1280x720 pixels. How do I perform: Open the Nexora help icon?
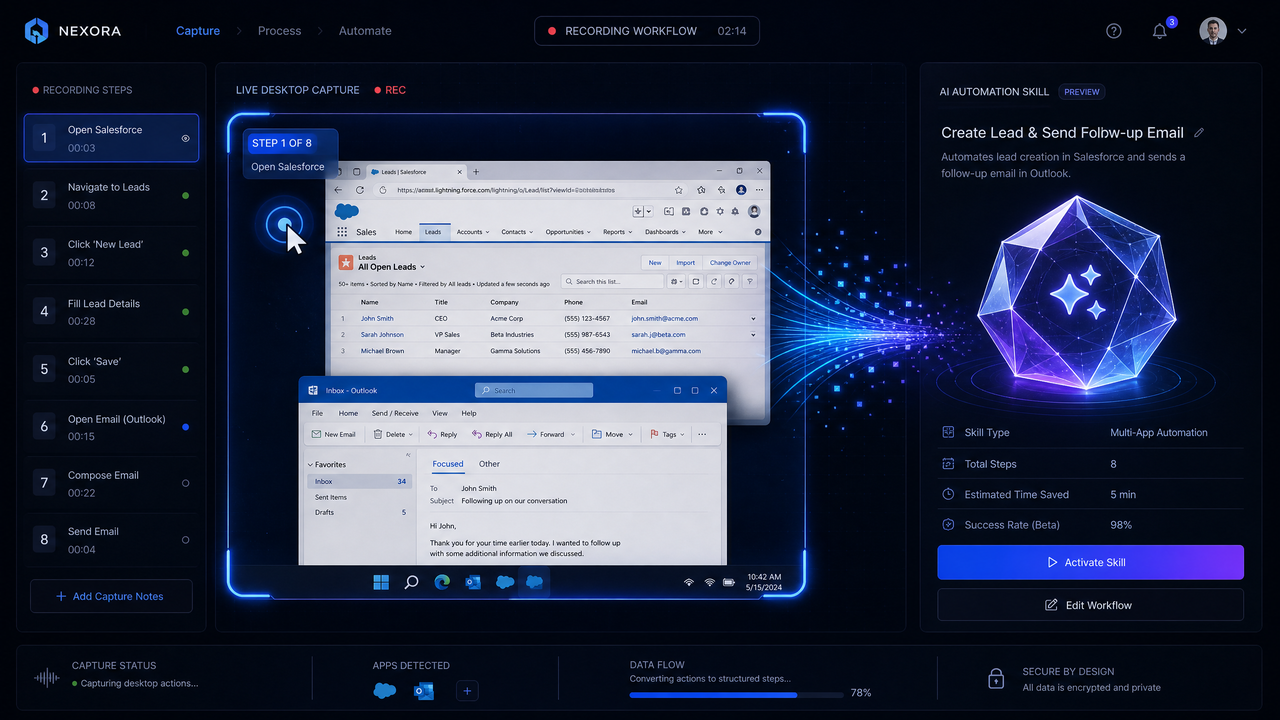(1114, 31)
